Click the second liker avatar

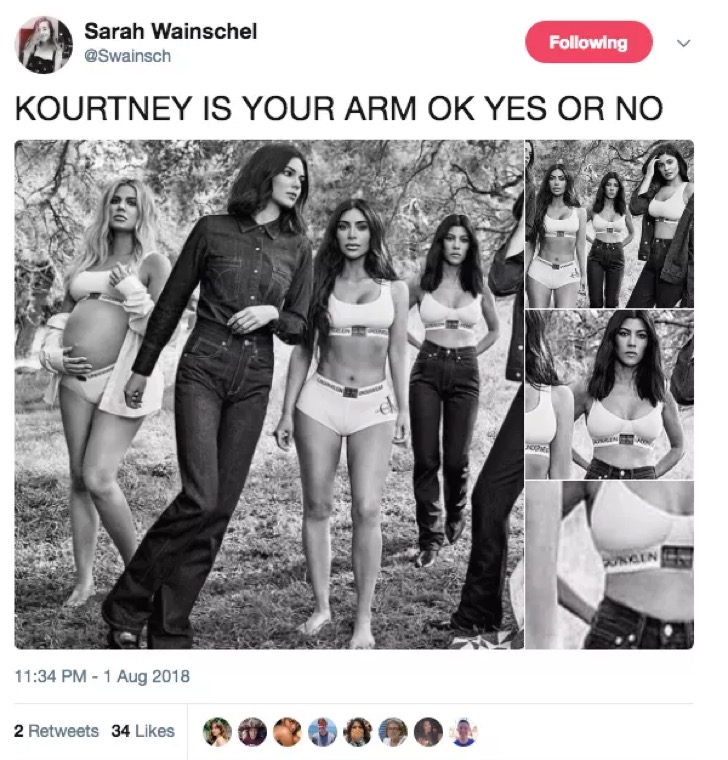click(x=252, y=731)
